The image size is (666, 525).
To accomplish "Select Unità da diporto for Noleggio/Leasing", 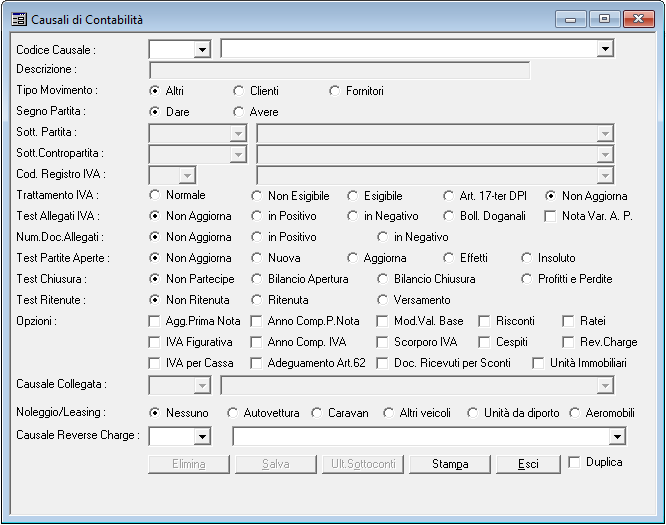I will [x=472, y=413].
